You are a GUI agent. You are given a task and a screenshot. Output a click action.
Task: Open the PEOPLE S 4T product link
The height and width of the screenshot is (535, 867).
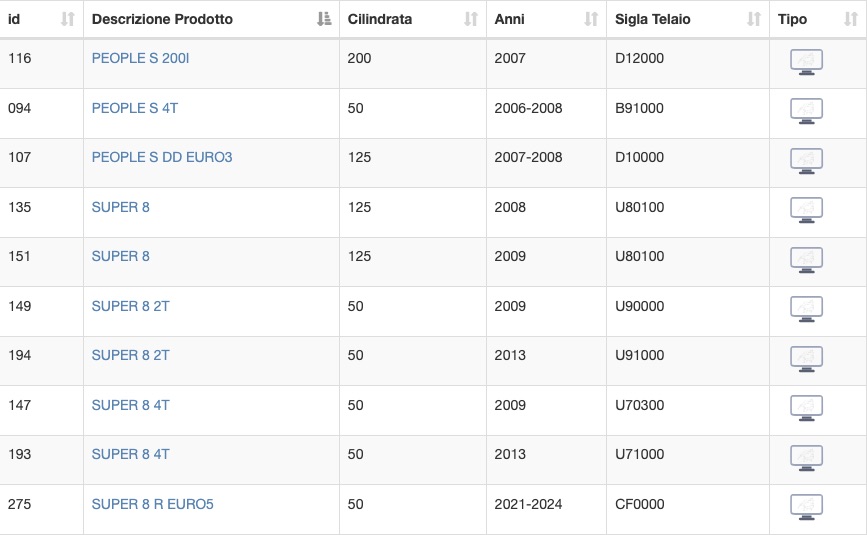[x=135, y=108]
